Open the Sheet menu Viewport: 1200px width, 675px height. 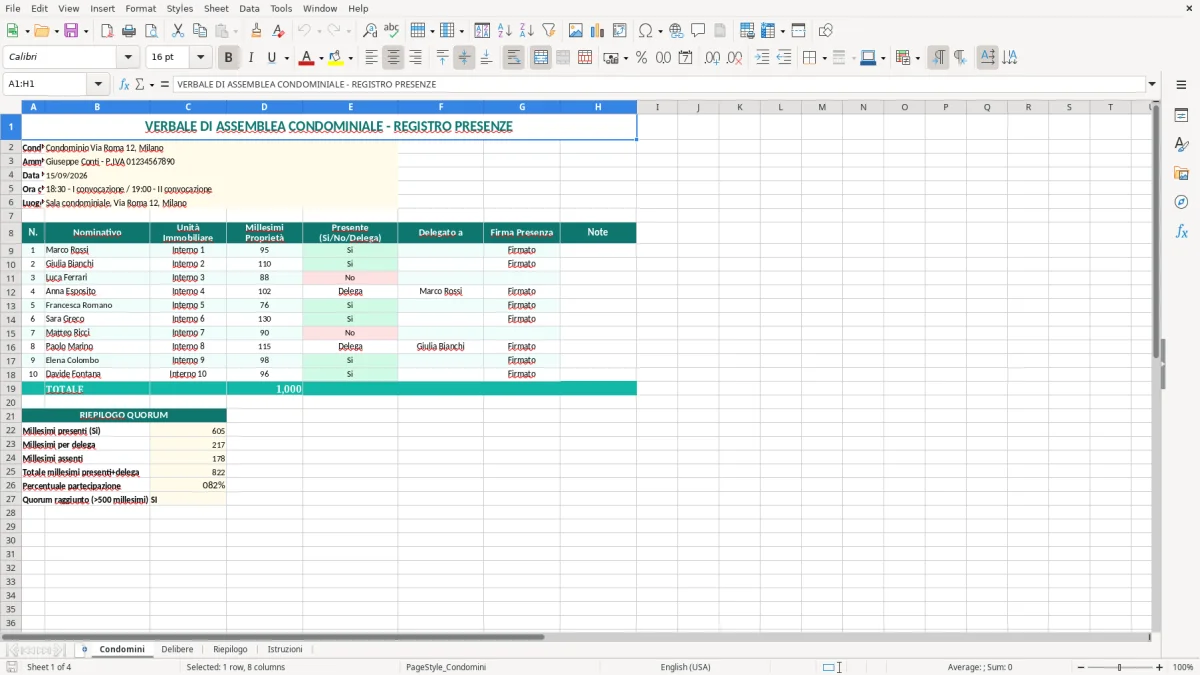click(x=216, y=8)
